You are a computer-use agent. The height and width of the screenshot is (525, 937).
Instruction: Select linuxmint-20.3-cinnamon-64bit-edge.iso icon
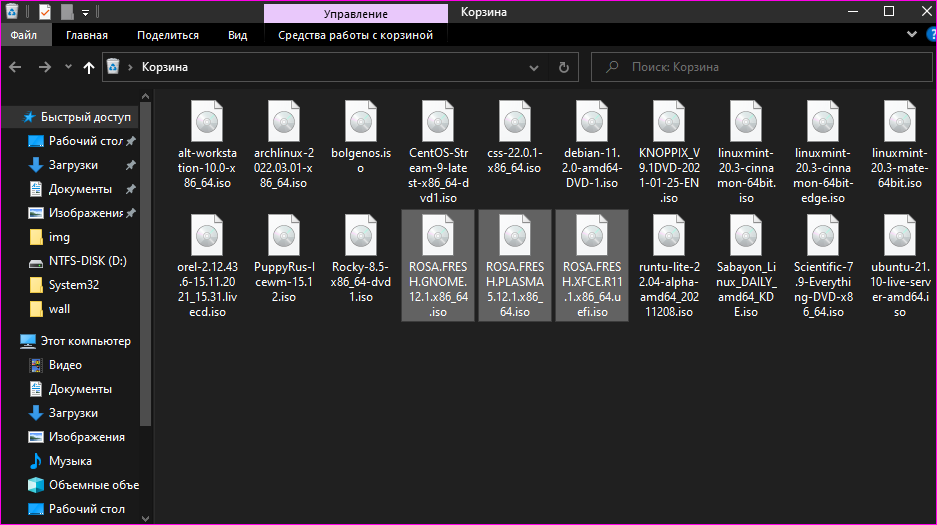click(x=823, y=121)
